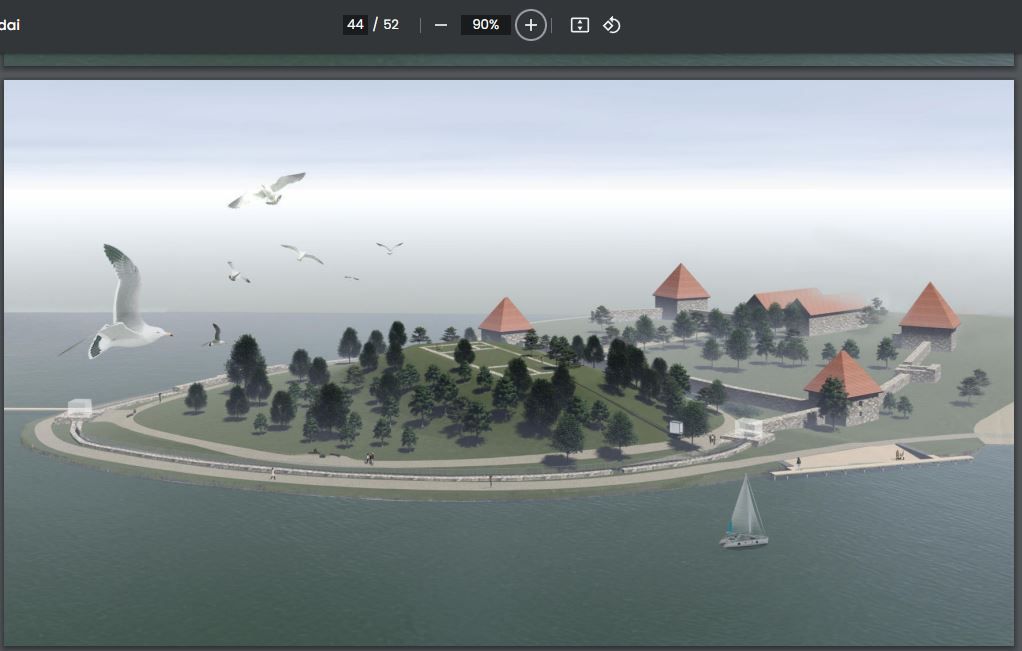Image resolution: width=1022 pixels, height=651 pixels.
Task: Toggle the fit to page icon
Action: point(580,25)
